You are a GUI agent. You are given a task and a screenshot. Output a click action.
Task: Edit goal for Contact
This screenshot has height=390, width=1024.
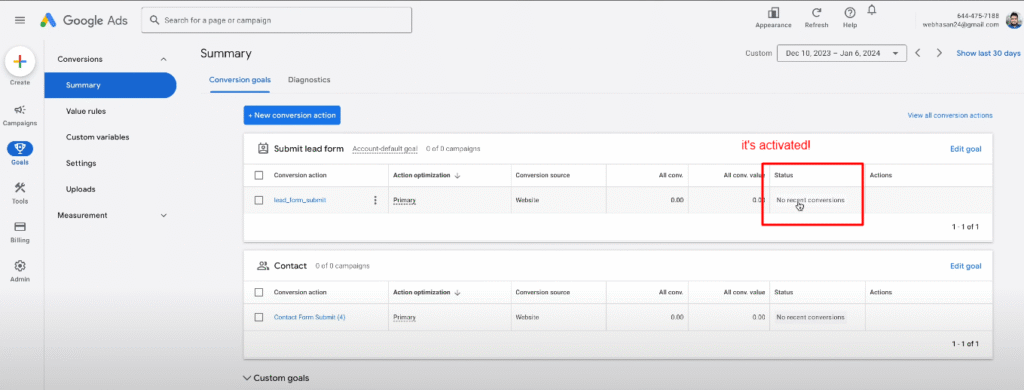pyautogui.click(x=965, y=266)
